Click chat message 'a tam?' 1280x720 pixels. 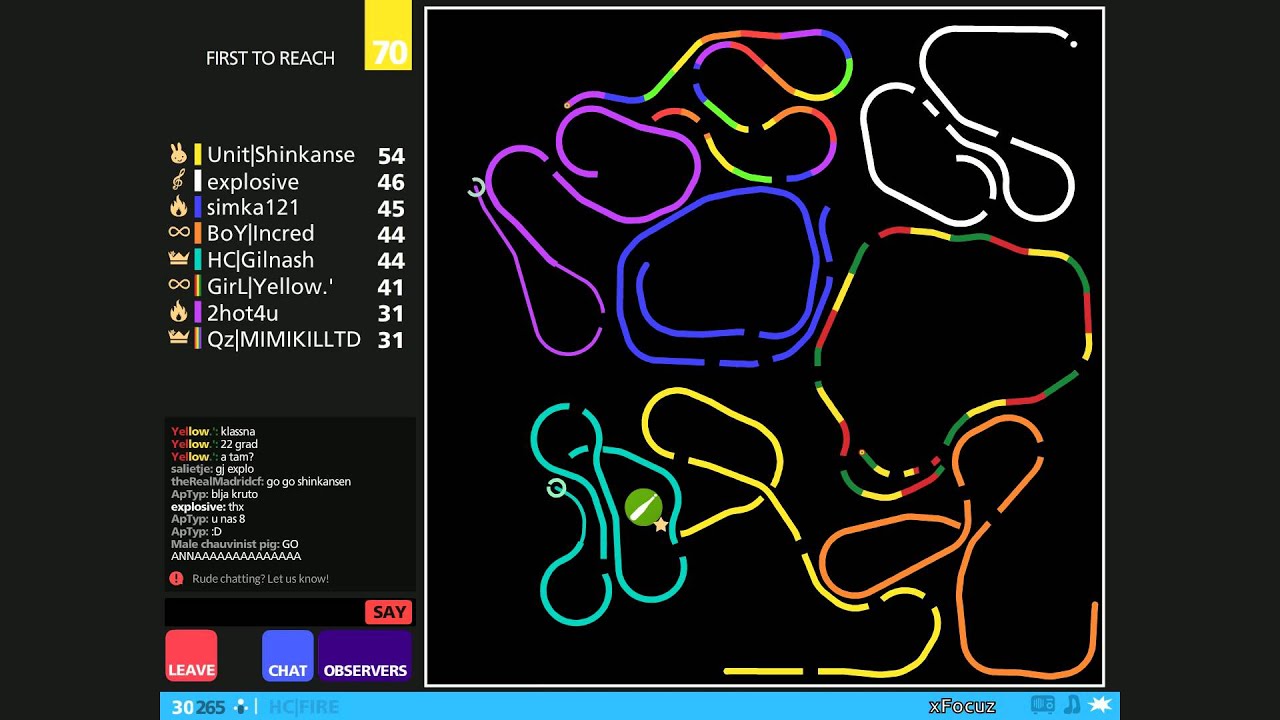pyautogui.click(x=237, y=456)
